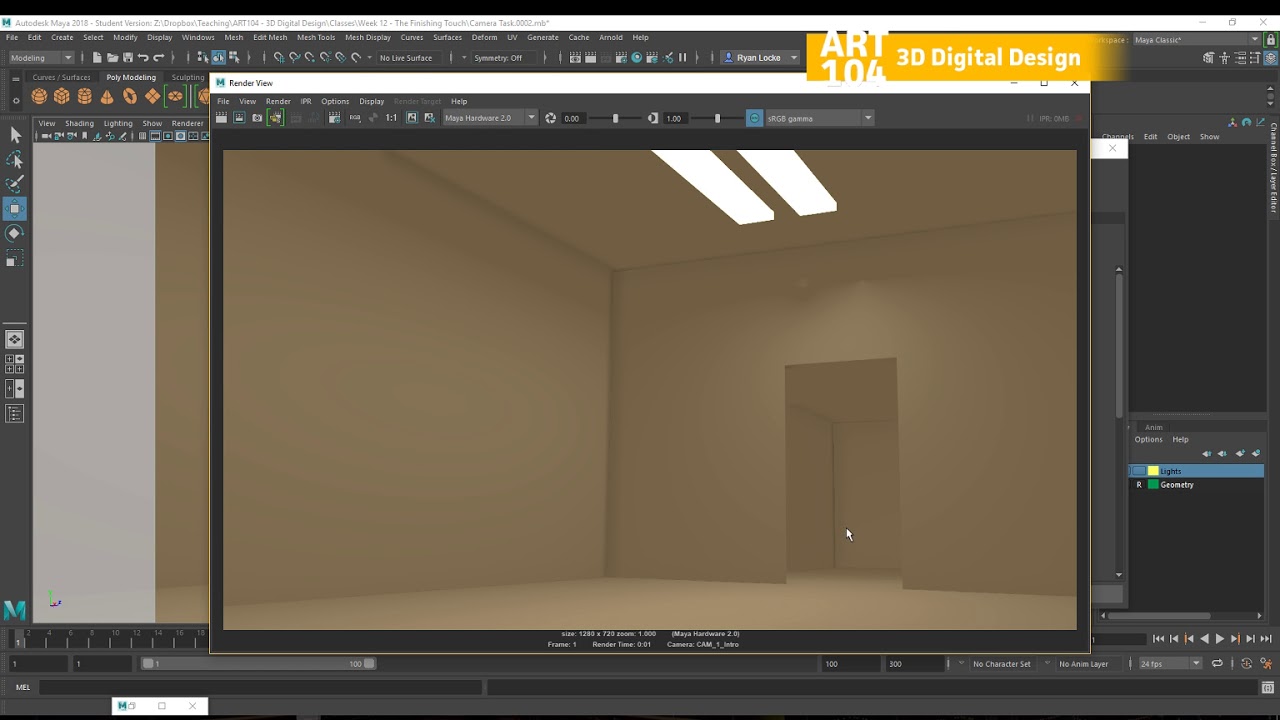1280x720 pixels.
Task: Take a snapshot with the camera icon in Render View
Action: (x=257, y=118)
